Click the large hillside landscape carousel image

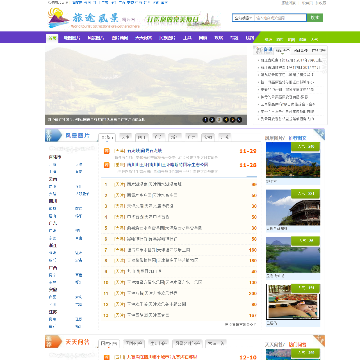[x=146, y=80]
